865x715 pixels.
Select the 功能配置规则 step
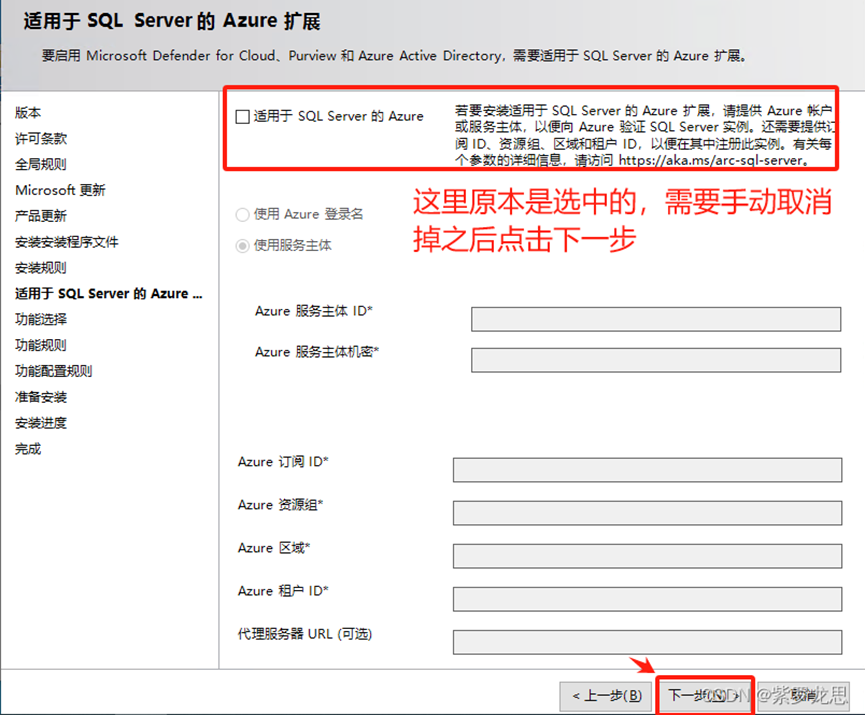tap(54, 371)
